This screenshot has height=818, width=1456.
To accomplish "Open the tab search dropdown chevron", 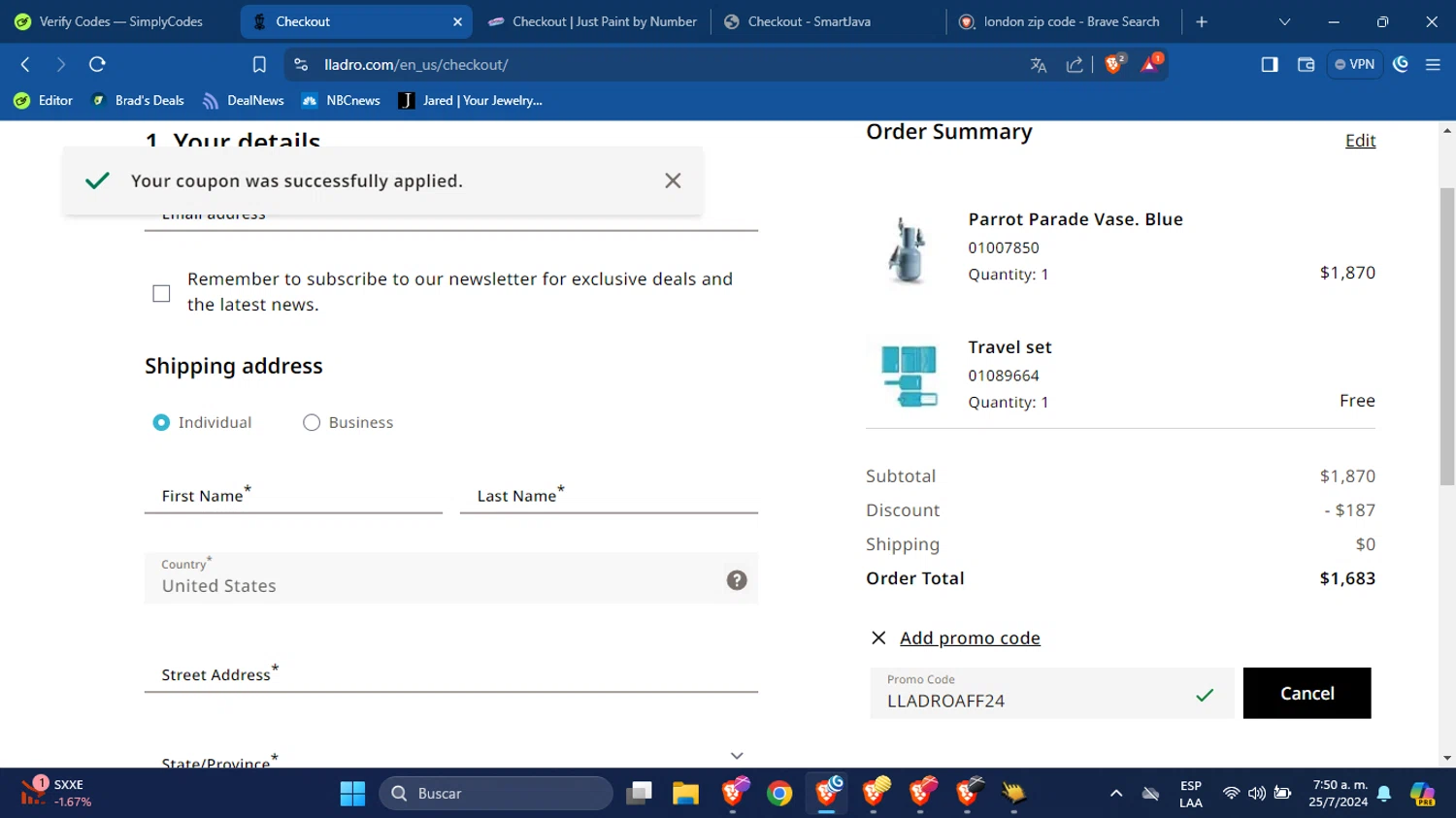I will click(x=1284, y=21).
